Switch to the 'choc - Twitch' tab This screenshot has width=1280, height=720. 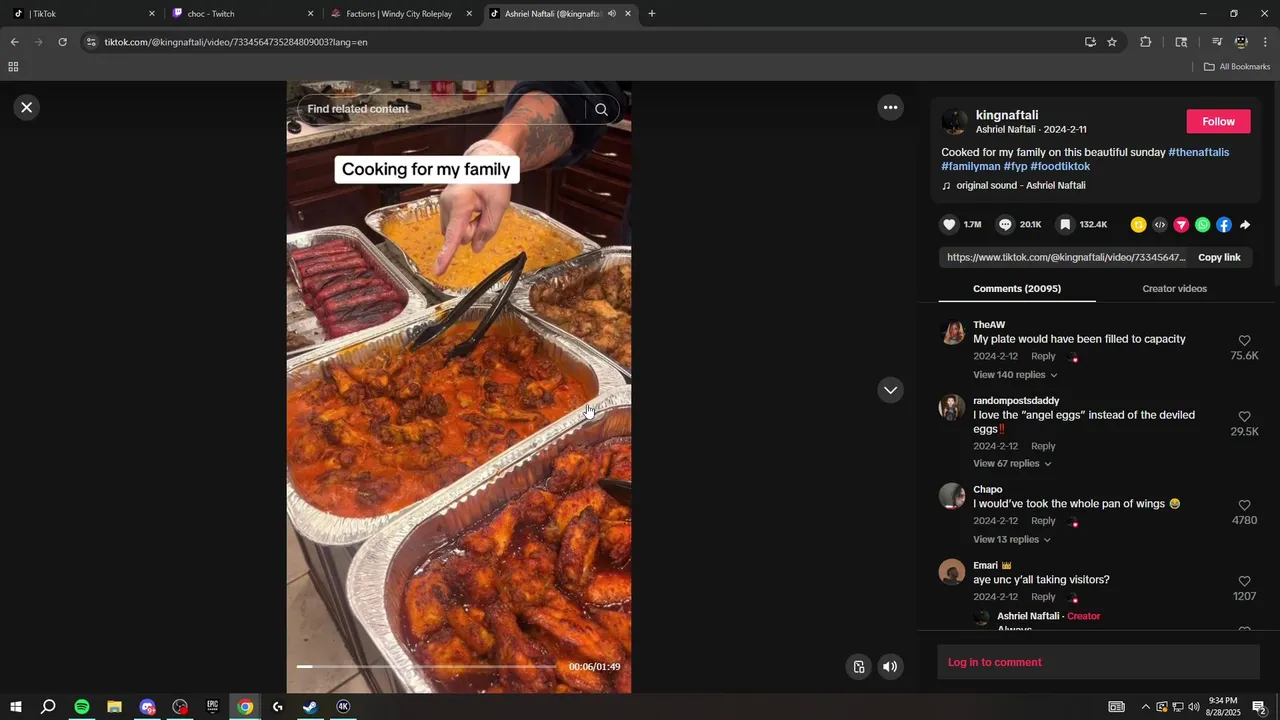coord(241,14)
